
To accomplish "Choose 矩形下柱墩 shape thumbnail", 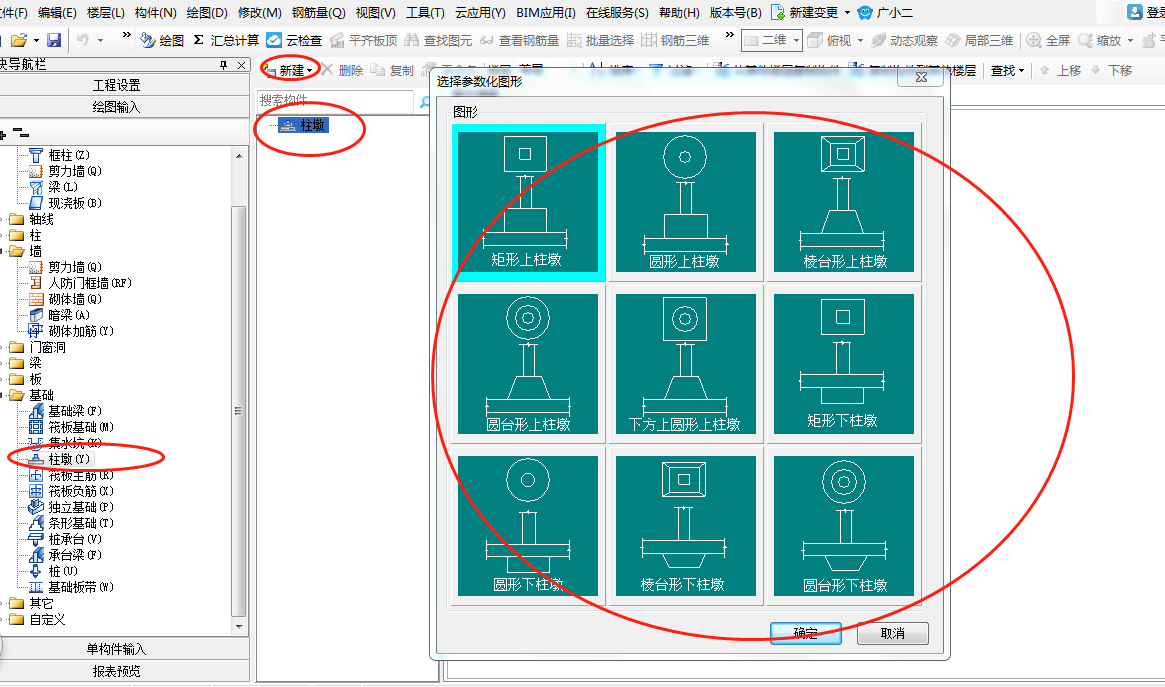I will 843,364.
